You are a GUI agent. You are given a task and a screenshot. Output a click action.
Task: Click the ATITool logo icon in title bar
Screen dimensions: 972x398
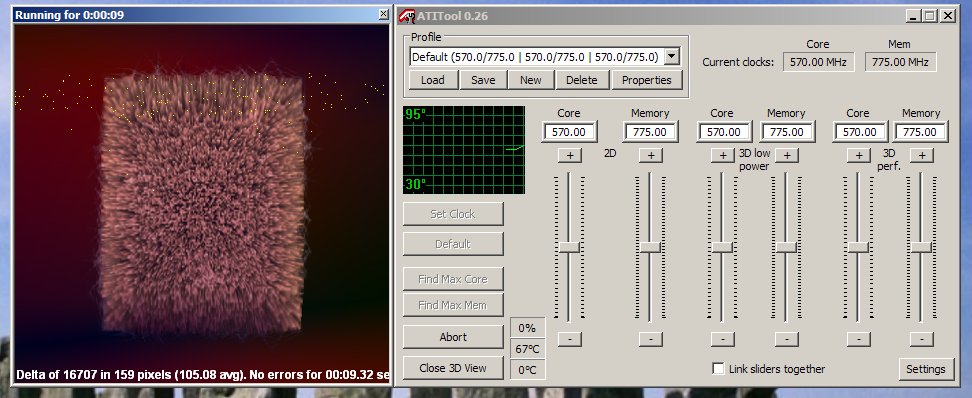click(x=407, y=15)
